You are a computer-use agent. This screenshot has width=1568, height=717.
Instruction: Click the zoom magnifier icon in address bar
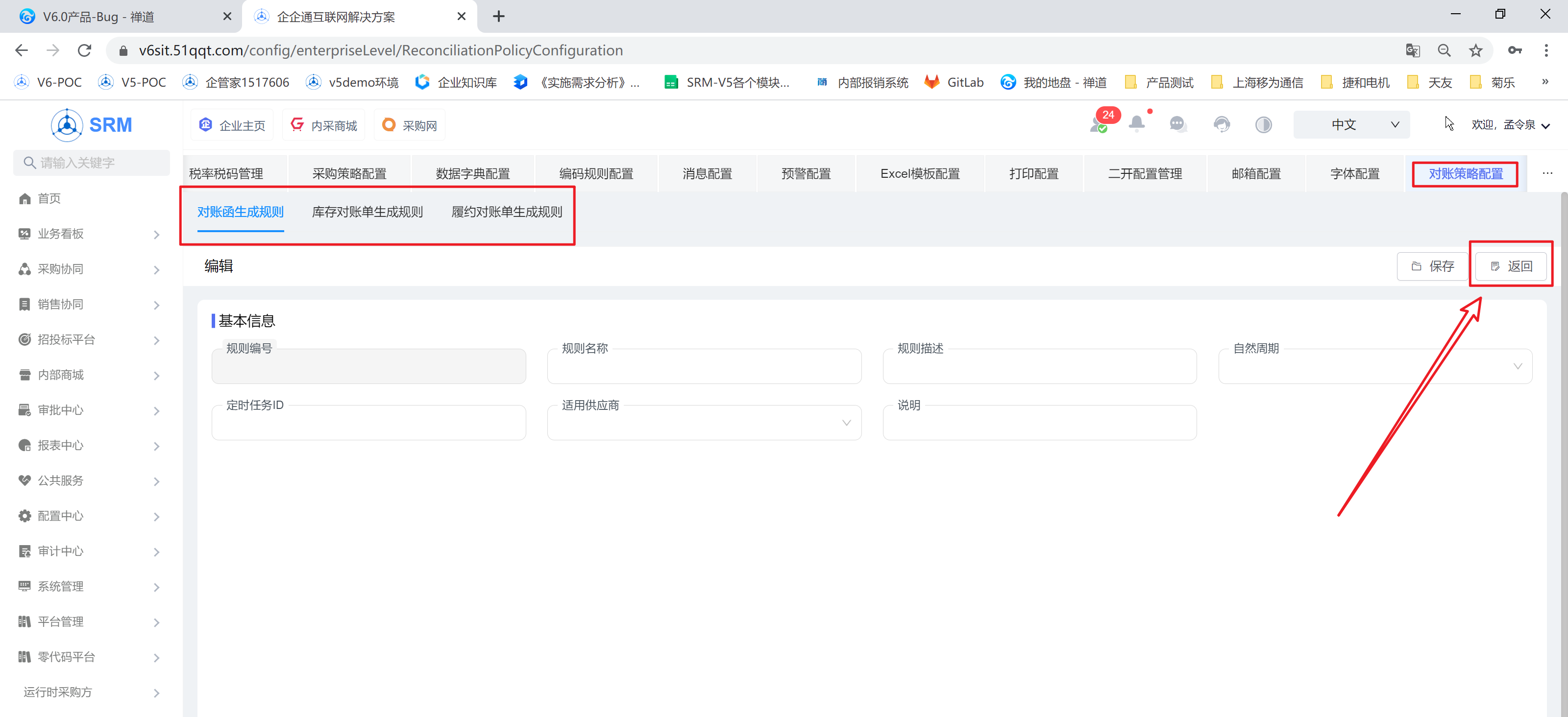(1444, 50)
